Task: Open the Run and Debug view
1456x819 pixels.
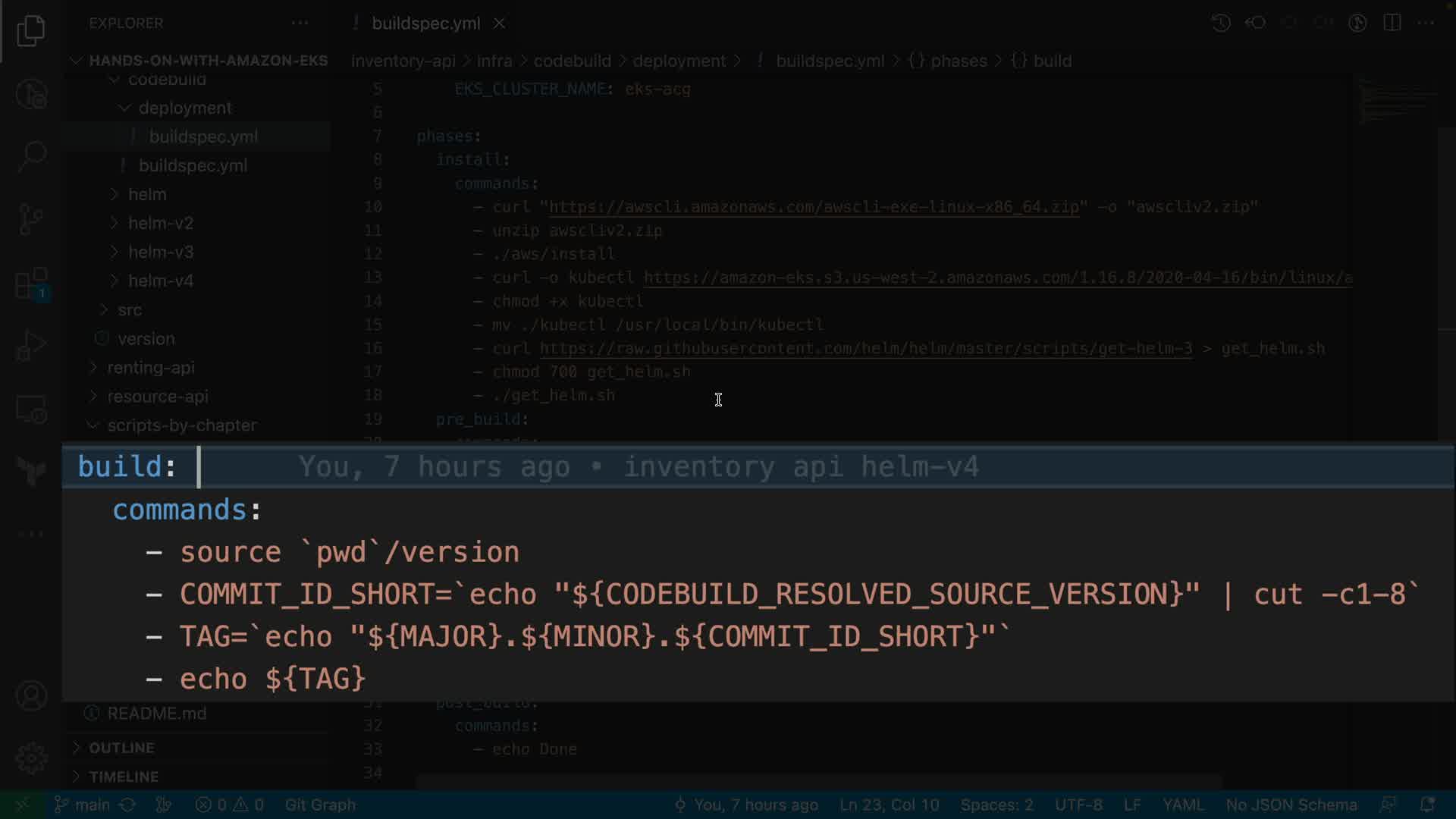Action: 31,346
